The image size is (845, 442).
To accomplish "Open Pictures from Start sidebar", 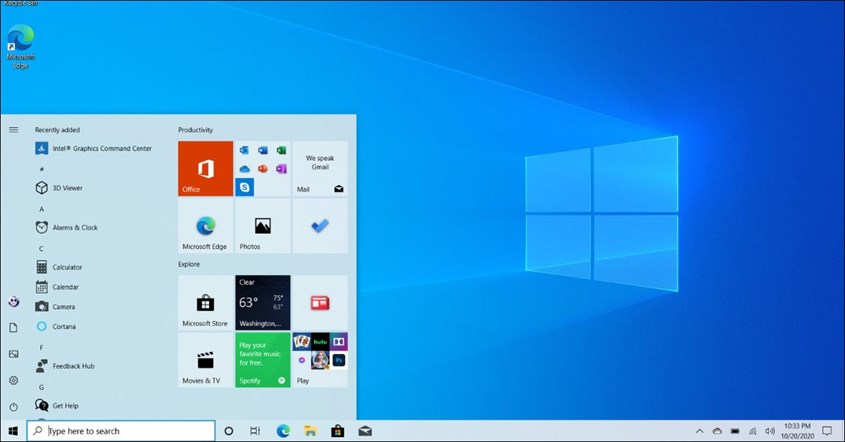I will click(x=13, y=354).
